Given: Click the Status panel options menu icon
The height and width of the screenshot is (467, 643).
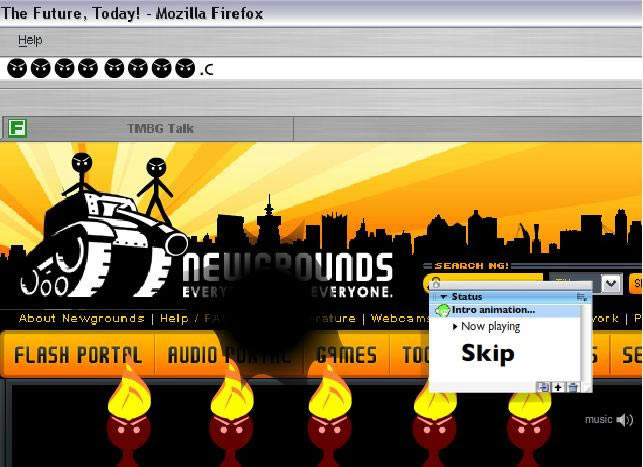Looking at the screenshot, I should click(x=582, y=297).
